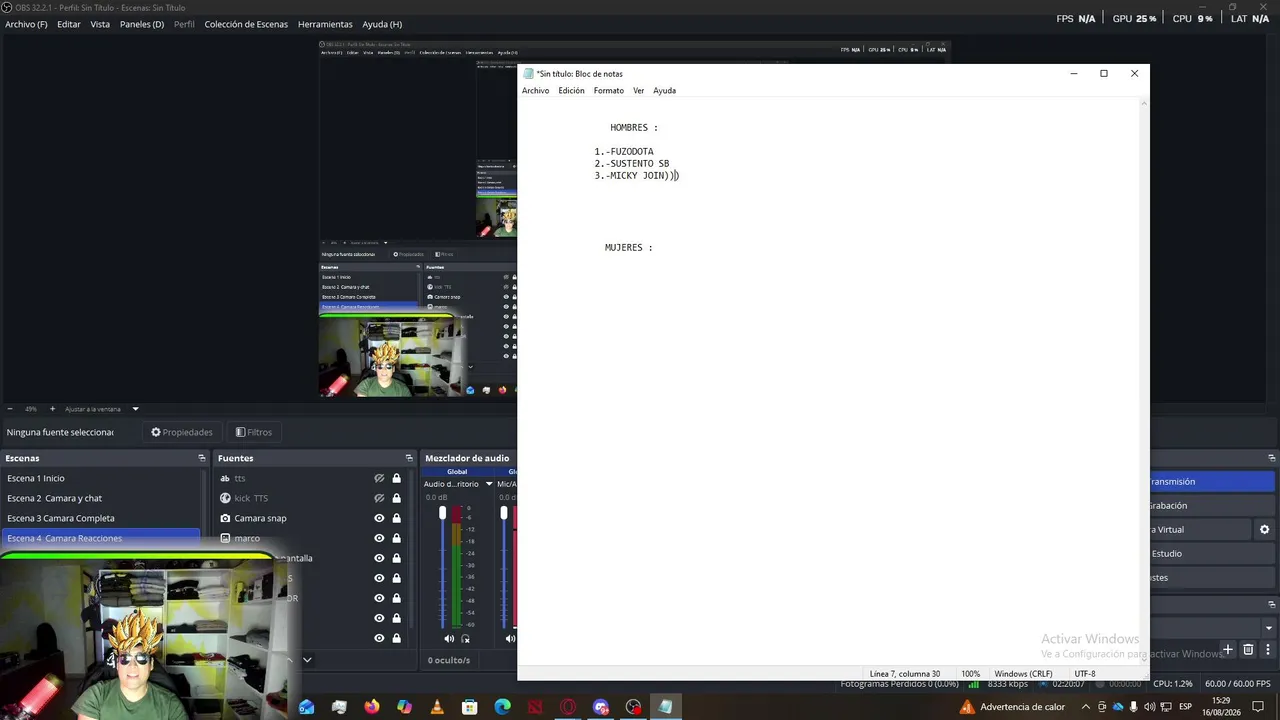Open Notepad's Ayuda menu
This screenshot has height=720, width=1280.
(x=664, y=90)
